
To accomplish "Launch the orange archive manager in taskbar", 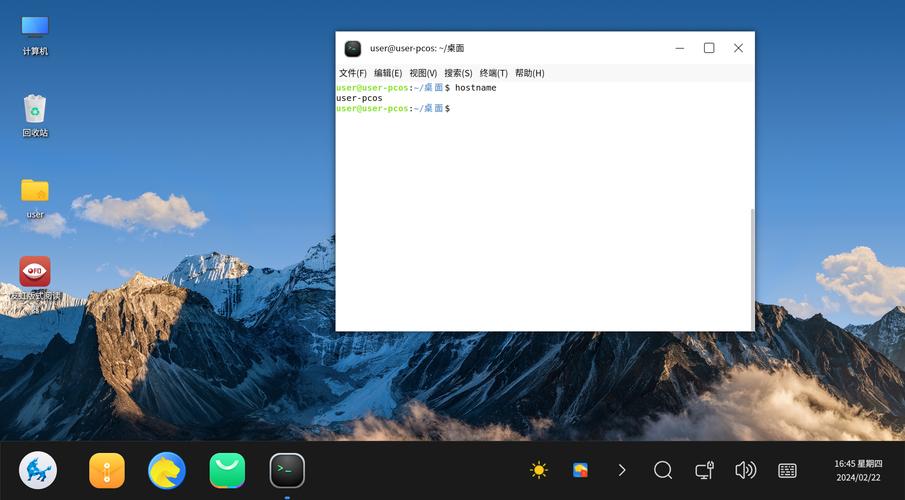I will pyautogui.click(x=107, y=470).
